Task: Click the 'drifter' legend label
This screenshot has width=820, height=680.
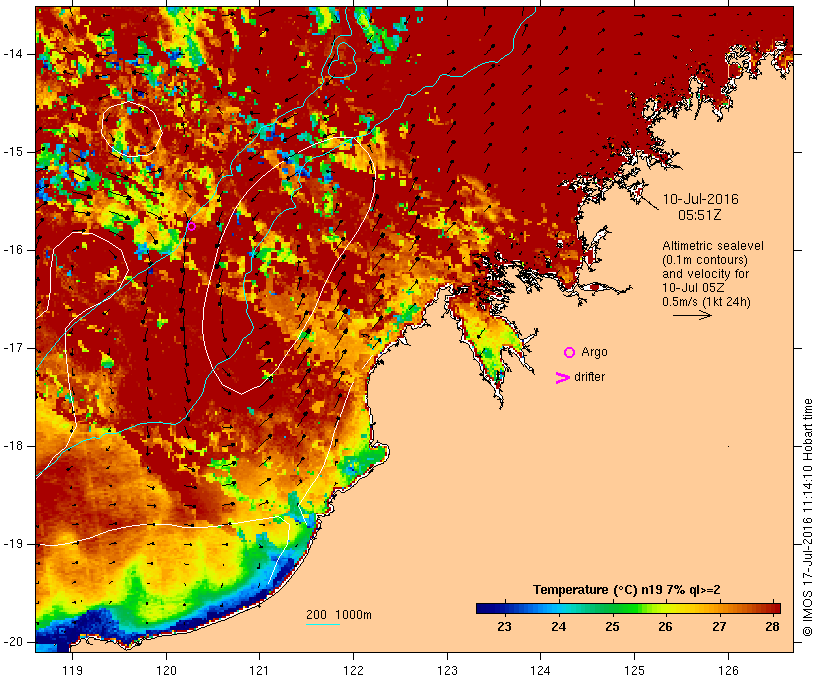Action: pyautogui.click(x=589, y=377)
